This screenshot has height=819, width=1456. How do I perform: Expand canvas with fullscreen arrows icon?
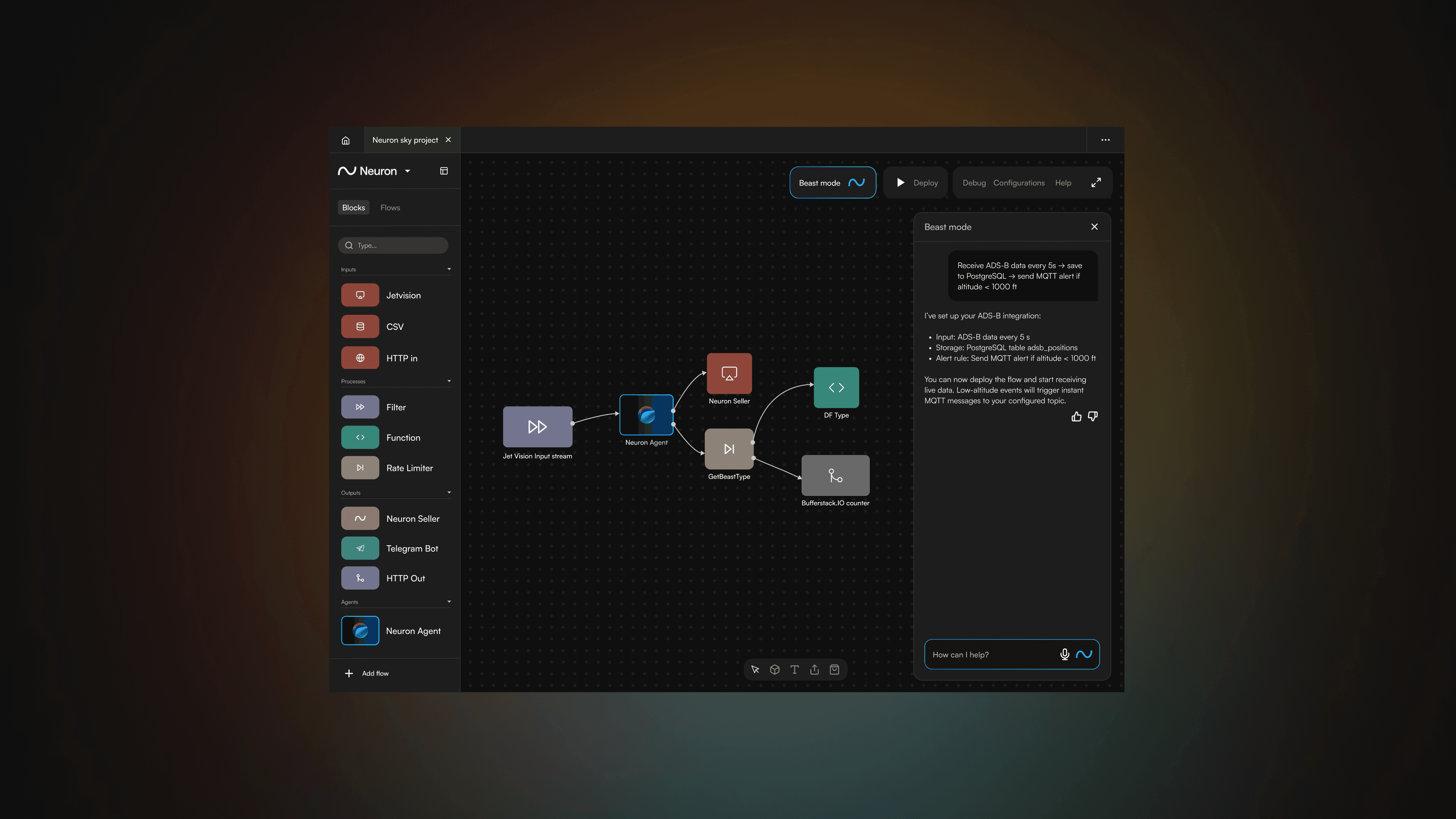[1095, 182]
